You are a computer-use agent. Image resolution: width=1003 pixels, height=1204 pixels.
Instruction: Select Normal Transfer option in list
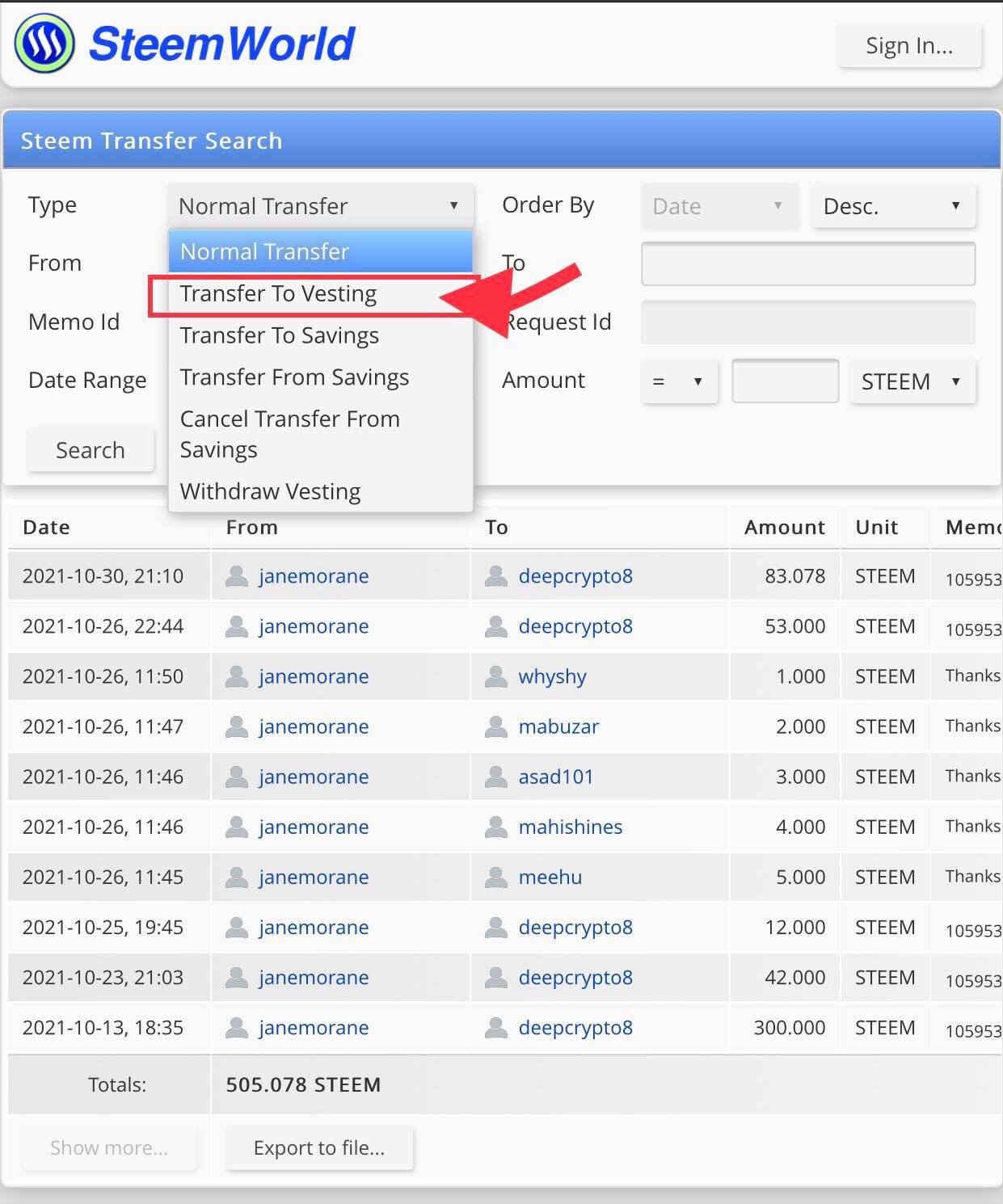click(320, 251)
